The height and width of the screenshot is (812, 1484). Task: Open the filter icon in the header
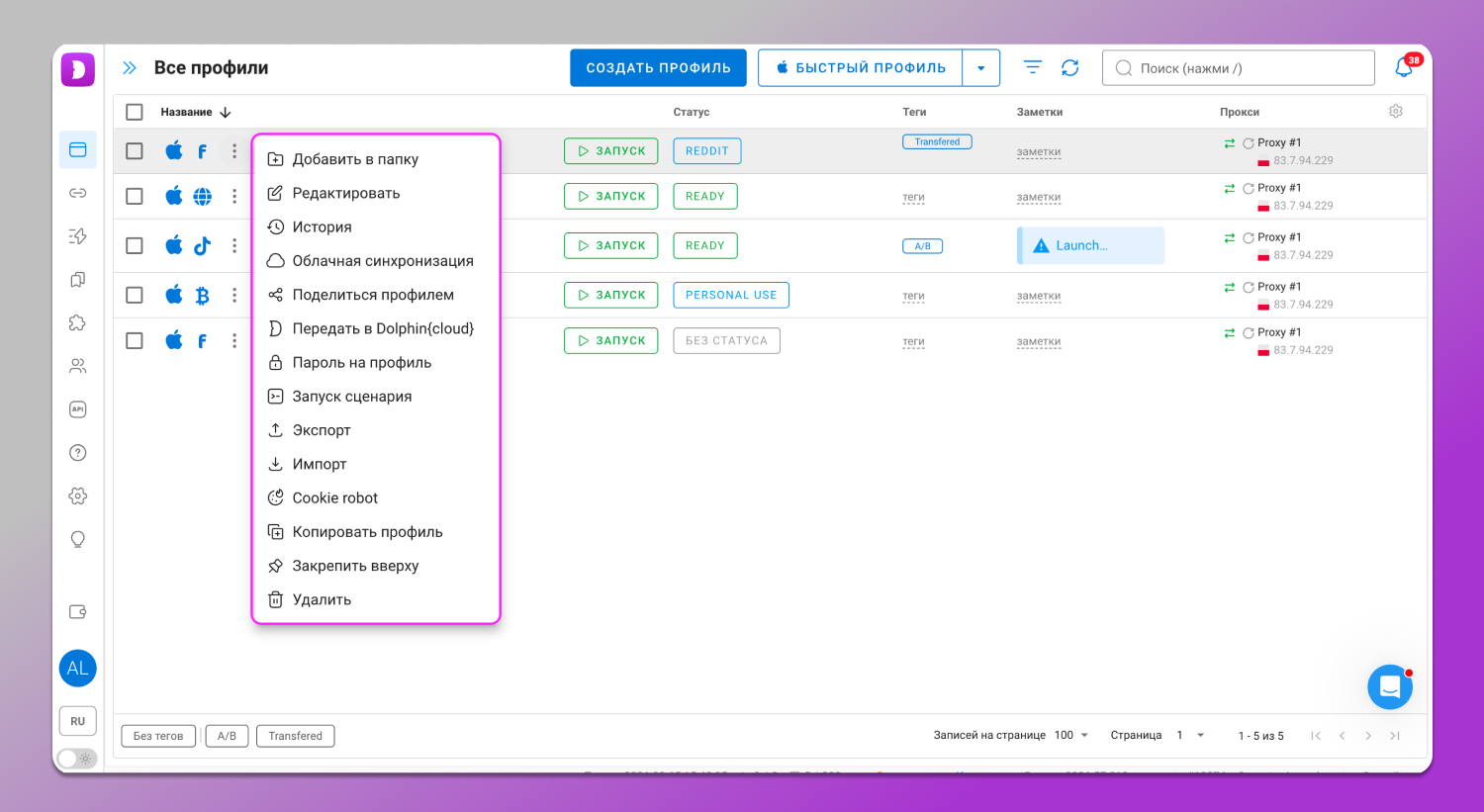pyautogui.click(x=1032, y=67)
